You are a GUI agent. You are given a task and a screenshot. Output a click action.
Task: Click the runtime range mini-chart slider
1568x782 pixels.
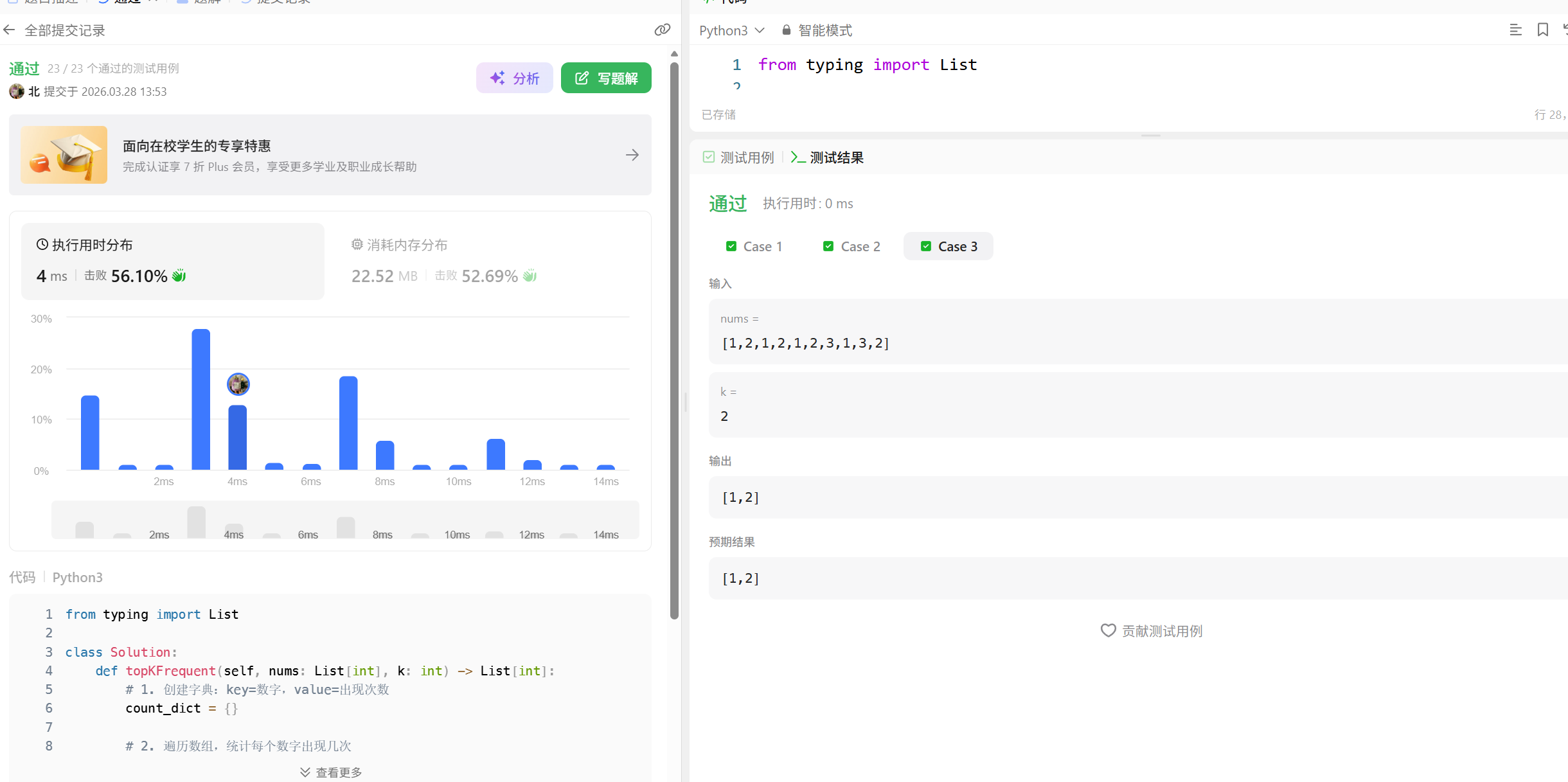point(345,520)
